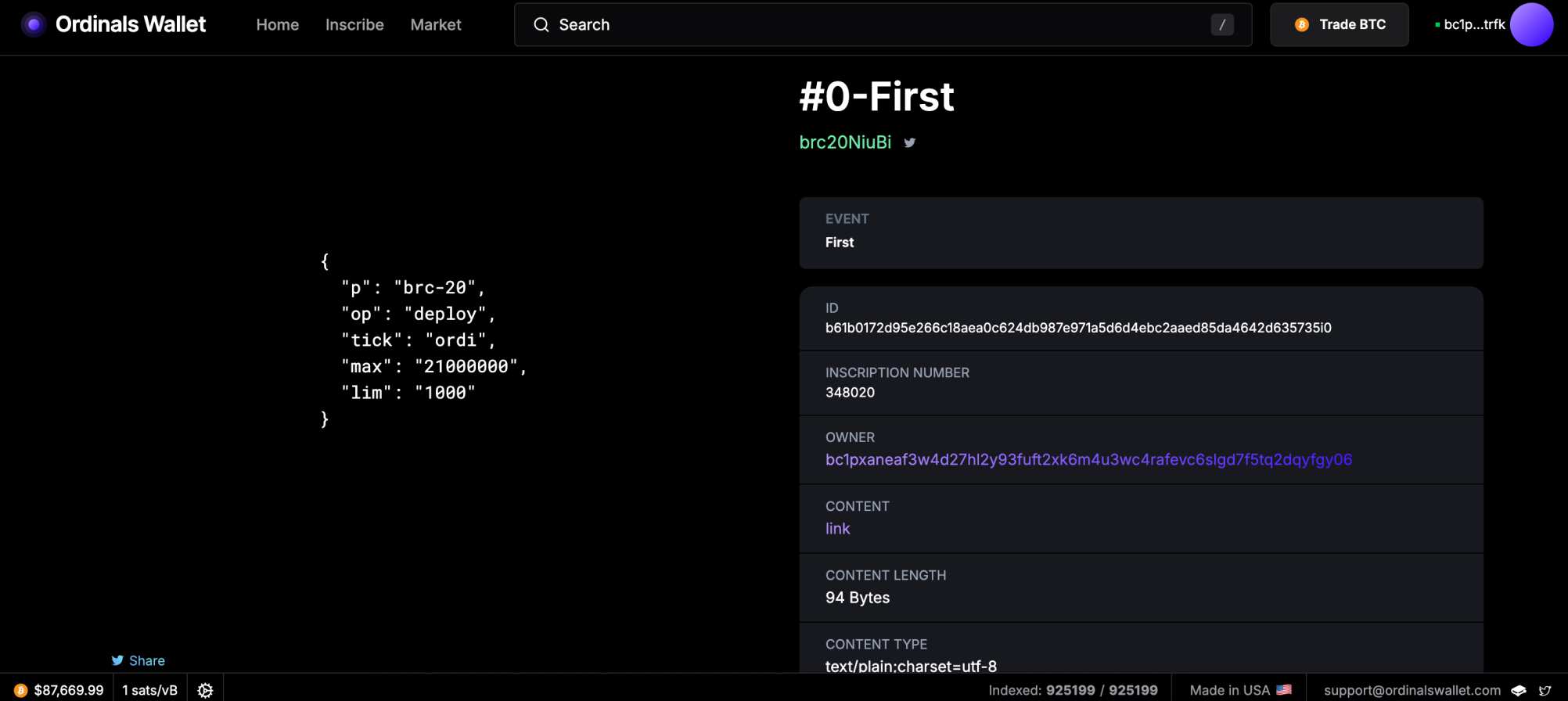Viewport: 1568px width, 701px height.
Task: Click the footer Twitter bird icon
Action: [x=1545, y=690]
